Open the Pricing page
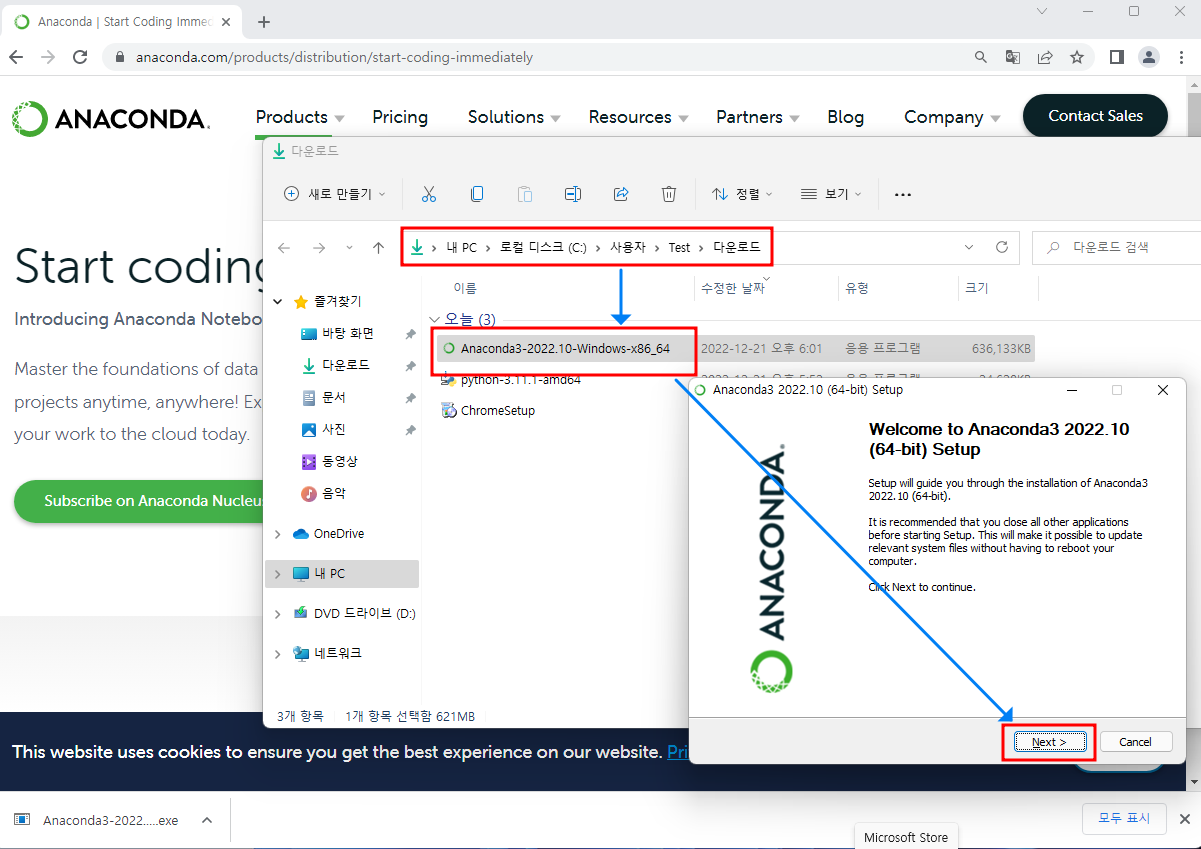 pos(400,117)
